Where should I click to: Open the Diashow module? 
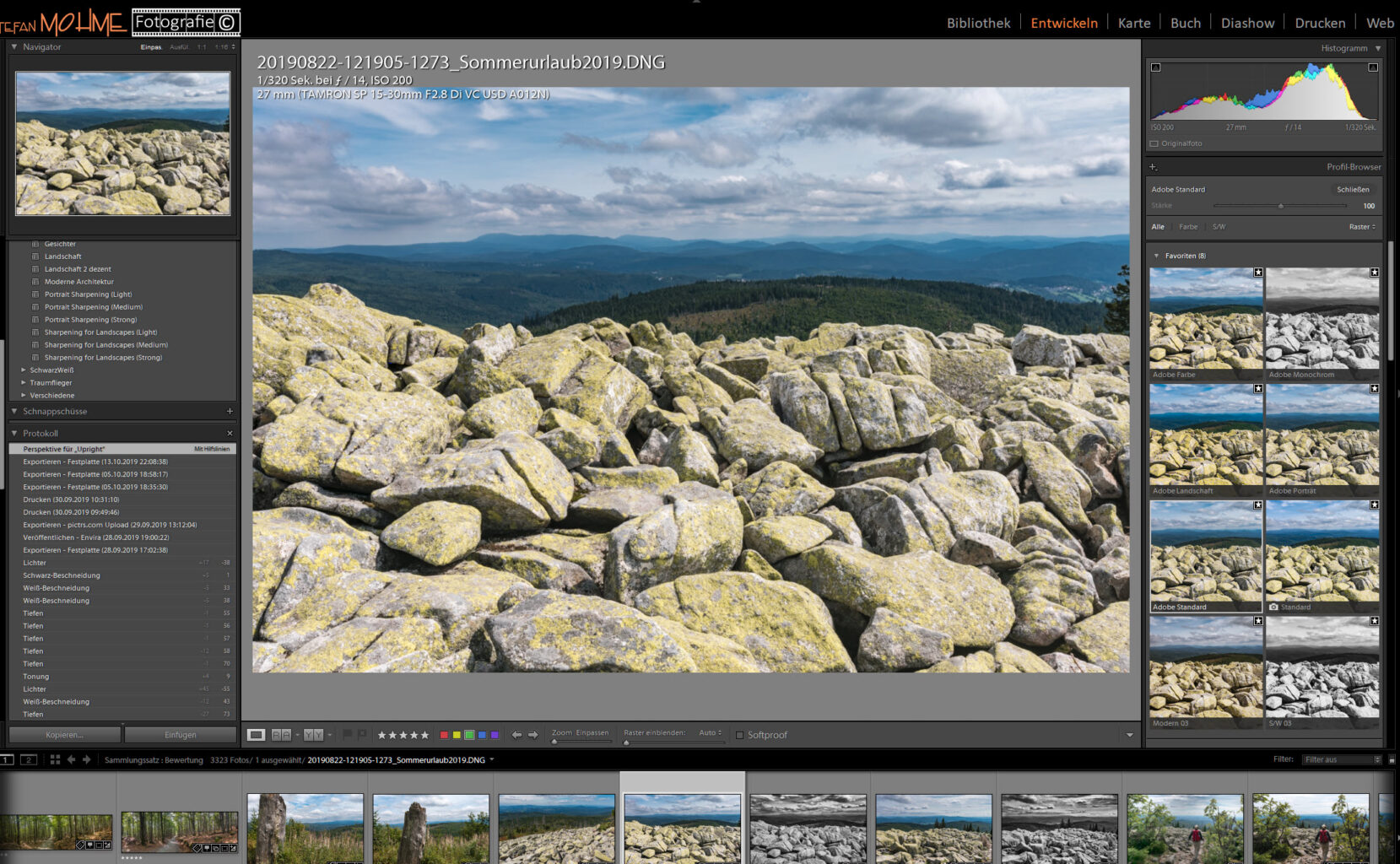(x=1247, y=23)
